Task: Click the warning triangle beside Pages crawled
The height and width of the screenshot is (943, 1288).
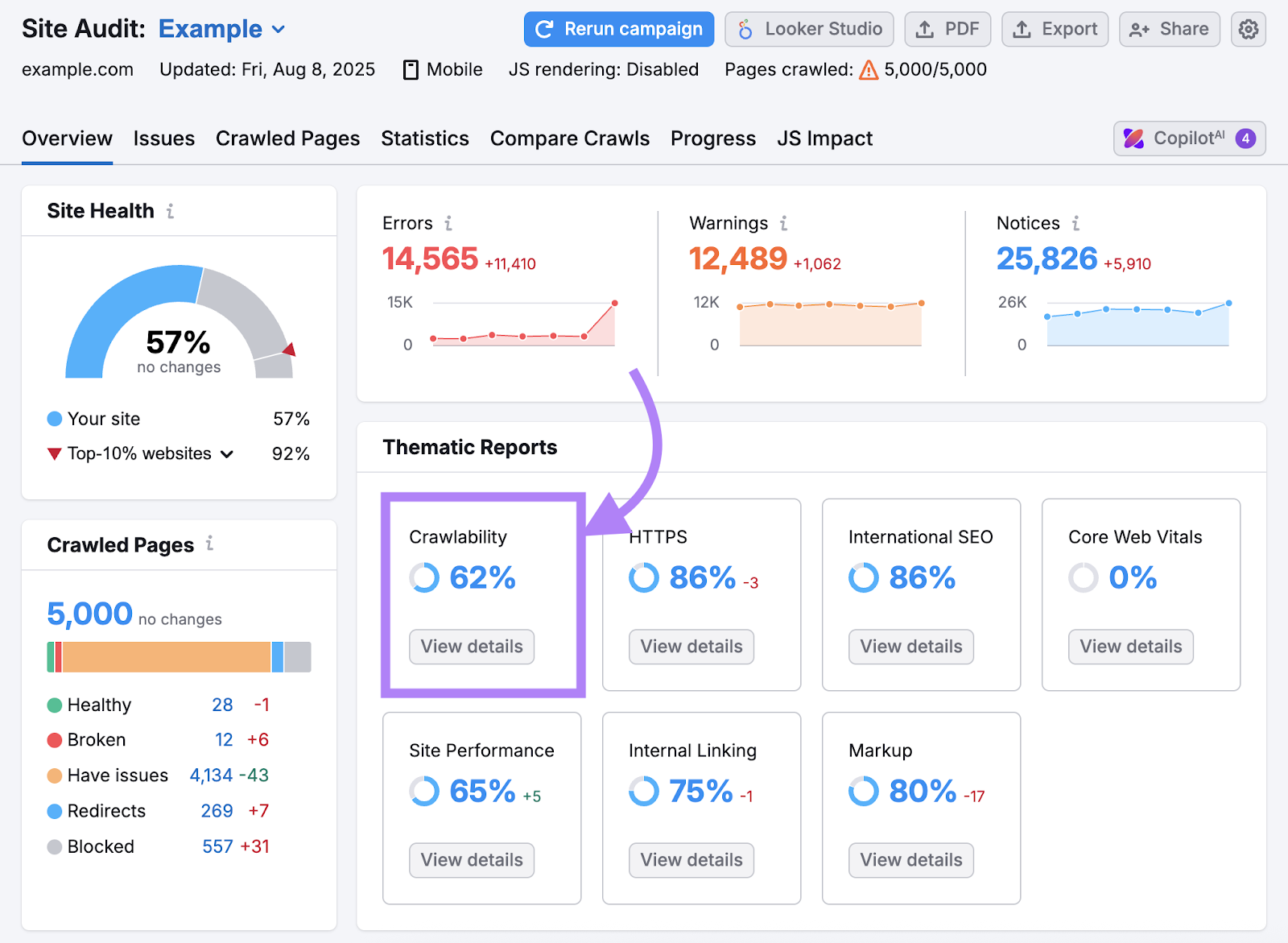Action: (868, 71)
